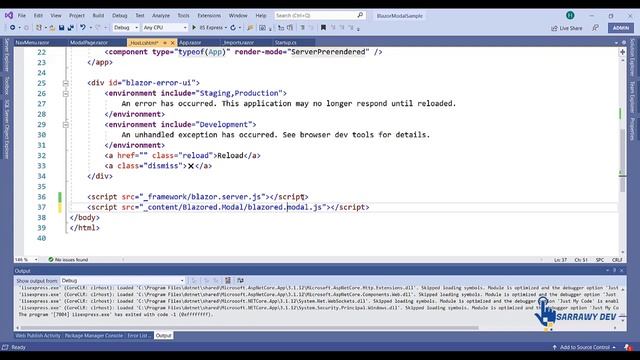This screenshot has height=360, width=640.
Task: Open the Solution Explorer side tab
Action: click(x=632, y=57)
